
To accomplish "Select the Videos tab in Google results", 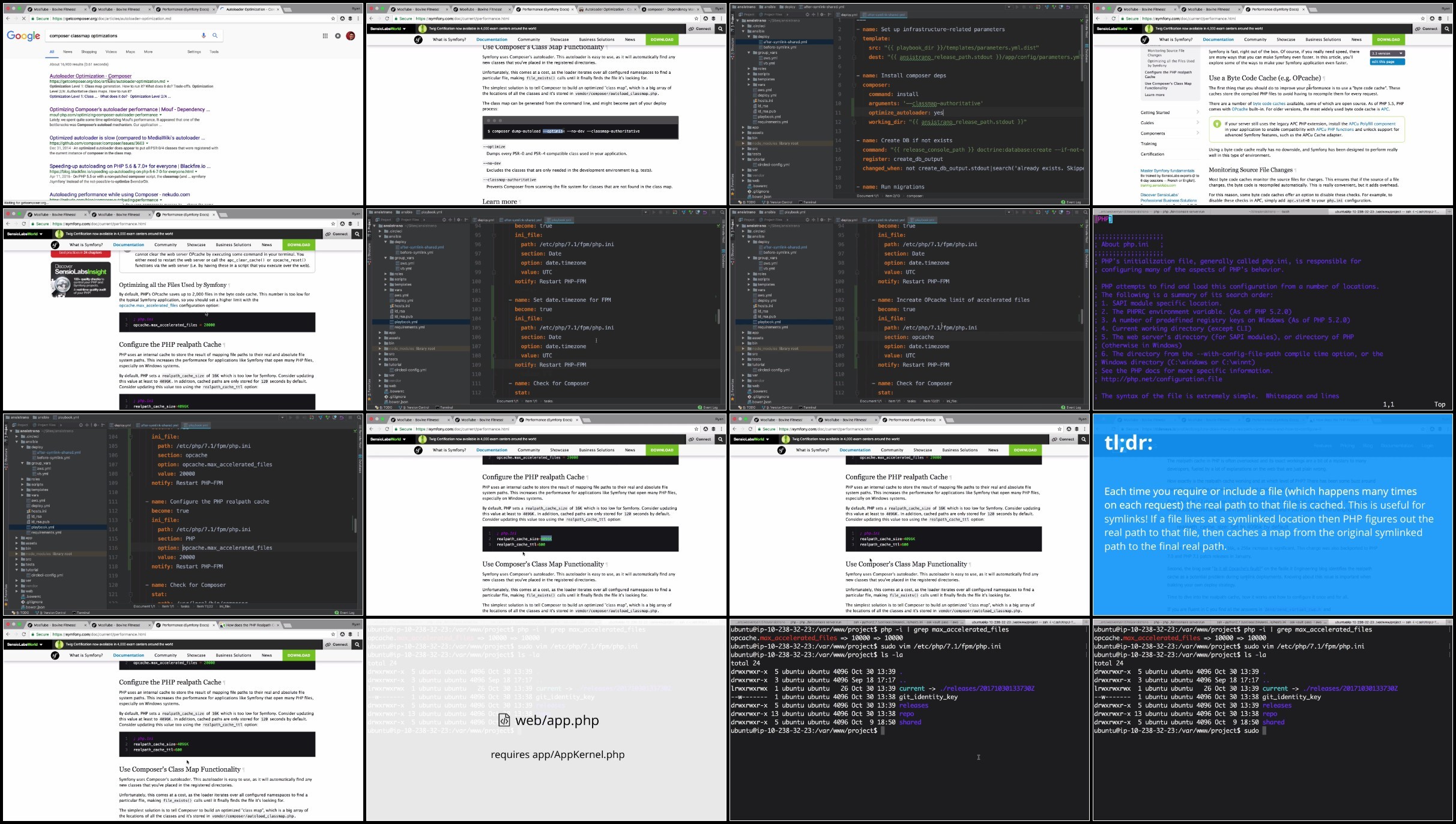I will point(111,52).
